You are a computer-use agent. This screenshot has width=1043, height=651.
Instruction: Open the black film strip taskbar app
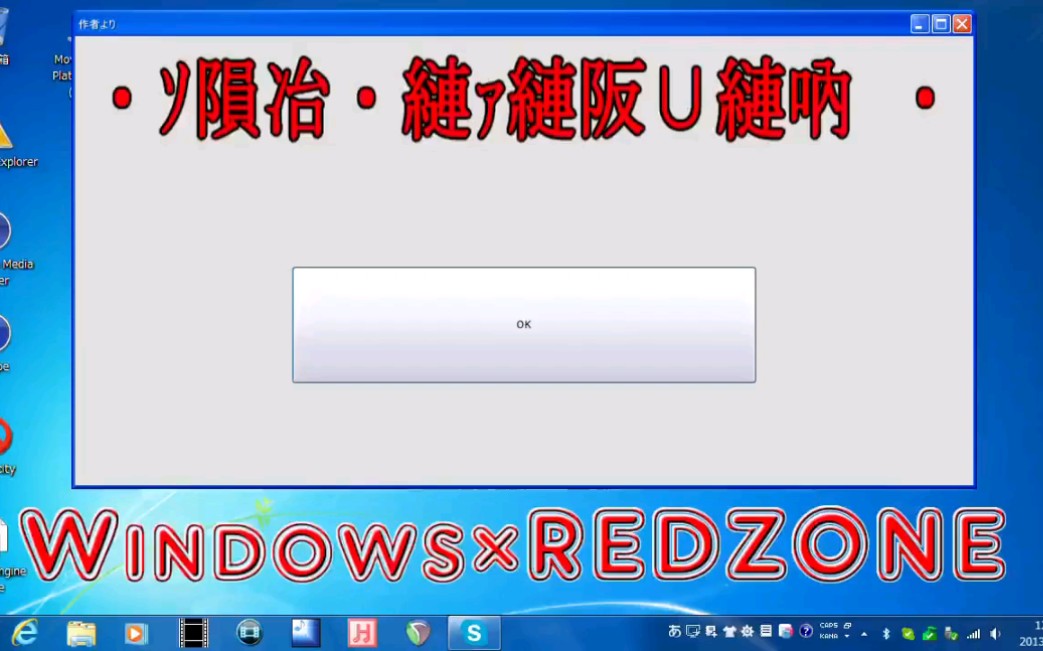click(x=194, y=633)
